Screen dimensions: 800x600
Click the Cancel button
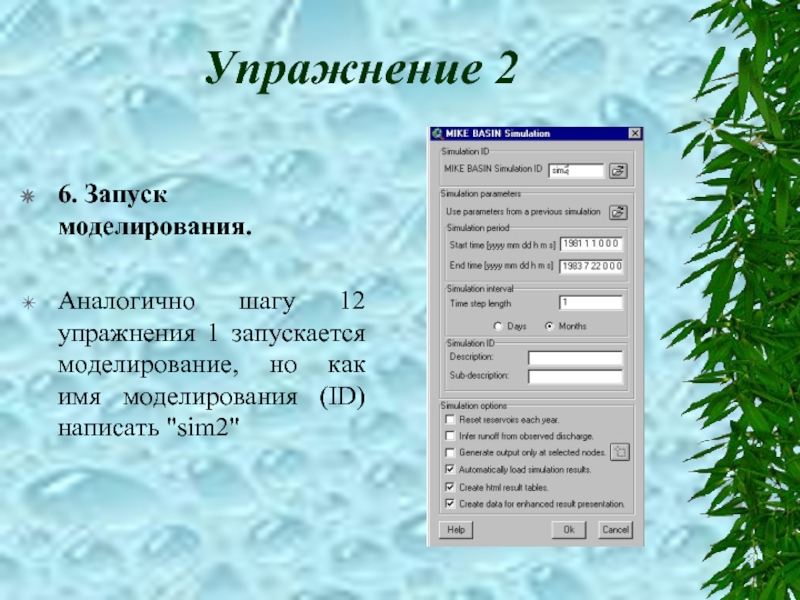(615, 530)
